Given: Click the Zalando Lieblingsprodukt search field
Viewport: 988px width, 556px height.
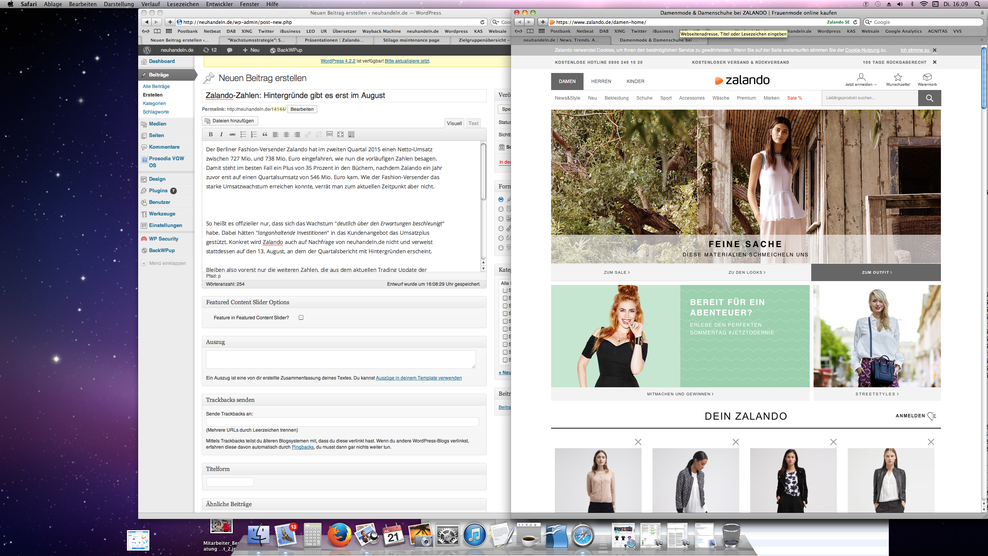Looking at the screenshot, I should point(870,98).
